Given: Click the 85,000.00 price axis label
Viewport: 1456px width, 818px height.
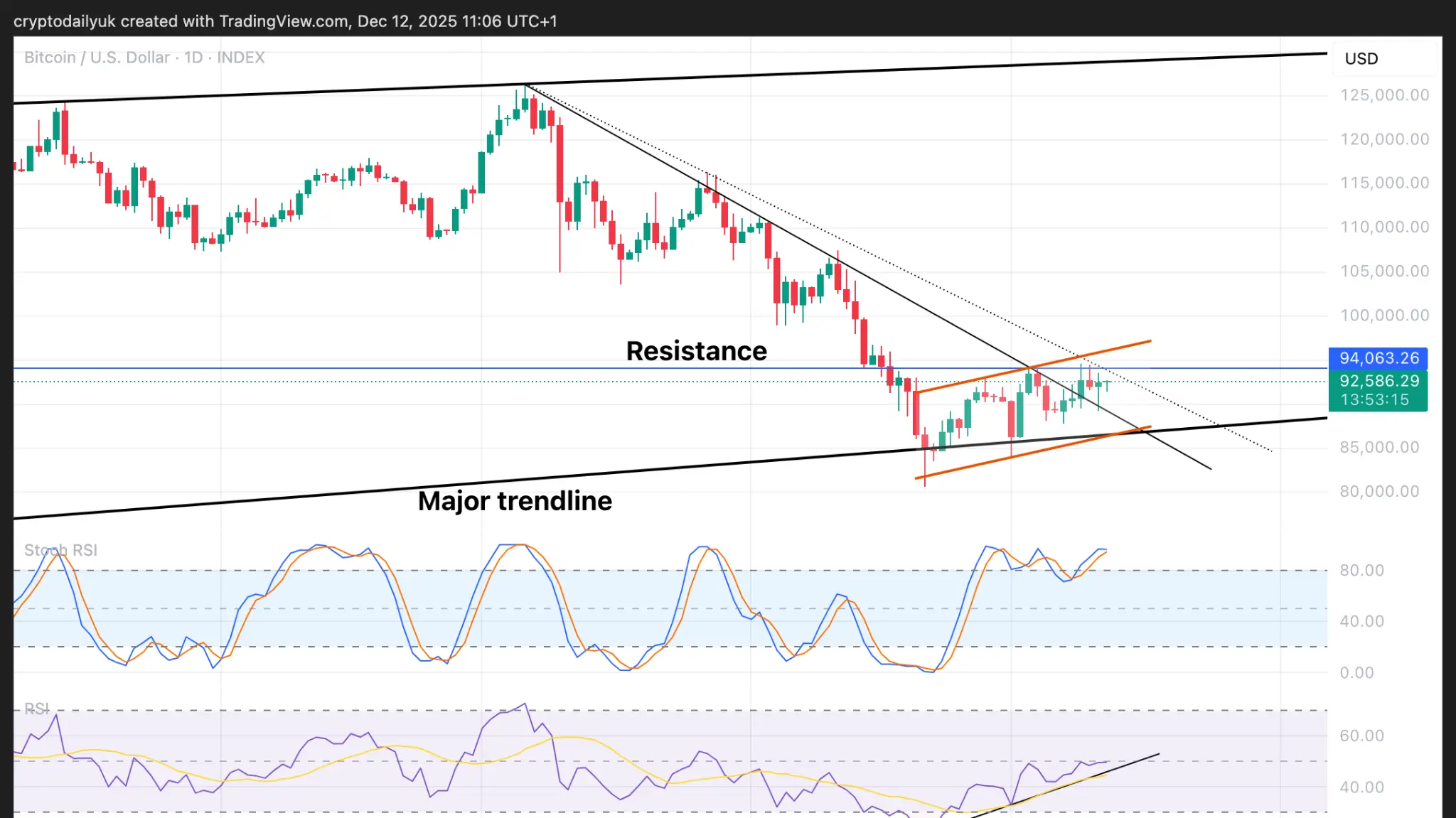Looking at the screenshot, I should tap(1379, 448).
